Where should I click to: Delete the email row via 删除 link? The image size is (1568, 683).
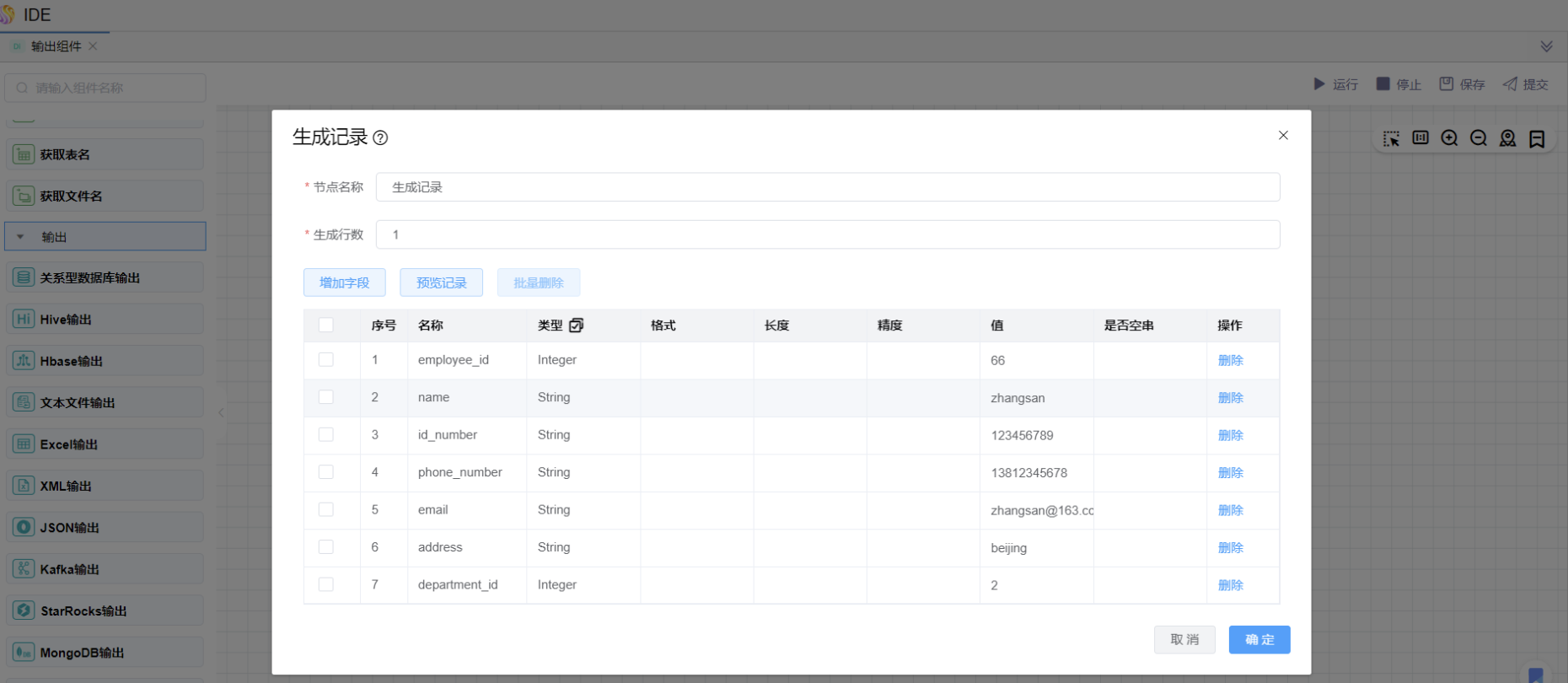[1230, 510]
